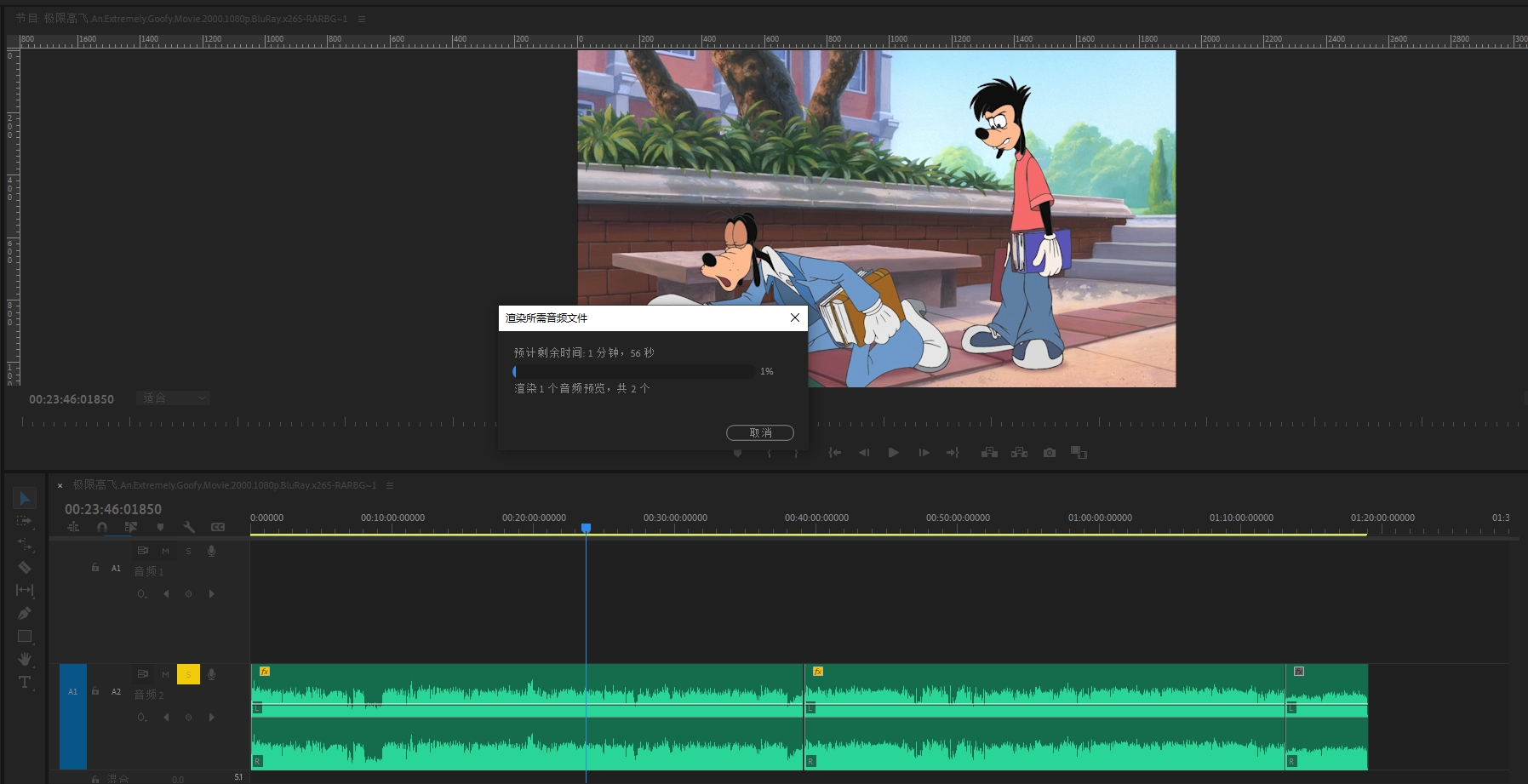Close the timeline sequence tab
The image size is (1528, 784).
60,485
